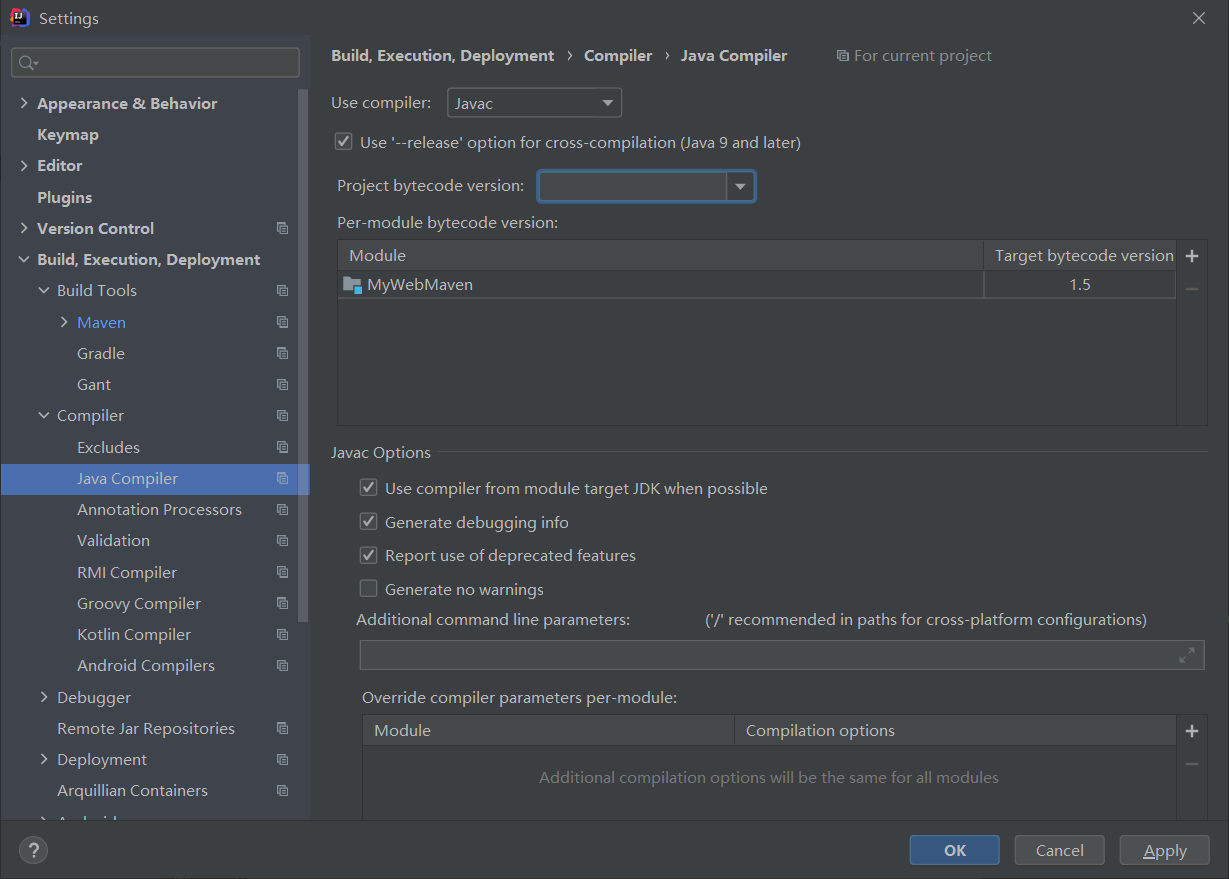Expand the Version Control section
Screen dimensions: 1229x879
(24, 228)
